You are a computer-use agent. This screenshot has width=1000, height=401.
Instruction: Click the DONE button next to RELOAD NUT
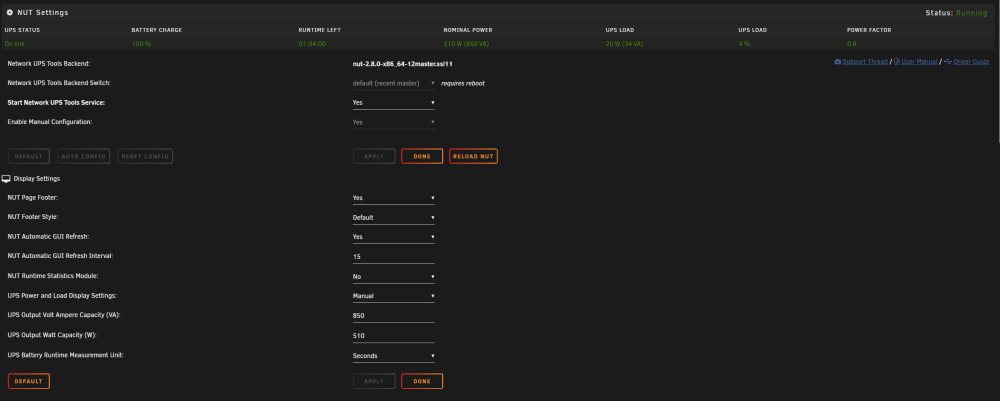tap(422, 156)
